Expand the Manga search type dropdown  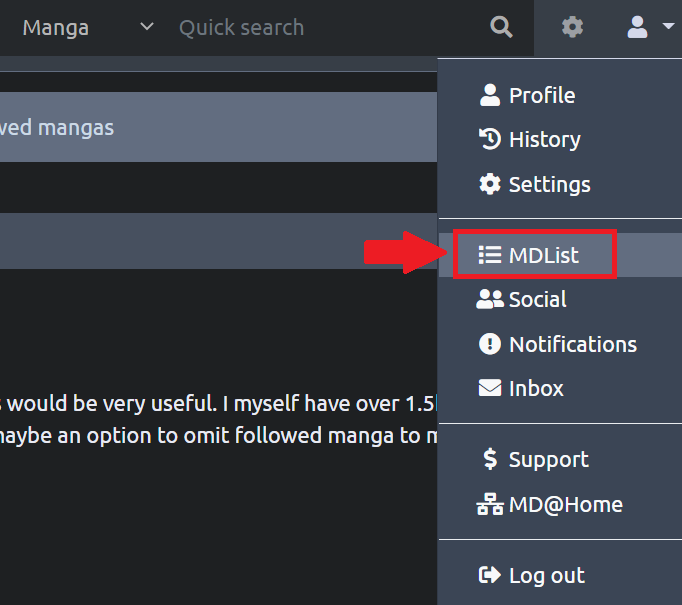88,27
